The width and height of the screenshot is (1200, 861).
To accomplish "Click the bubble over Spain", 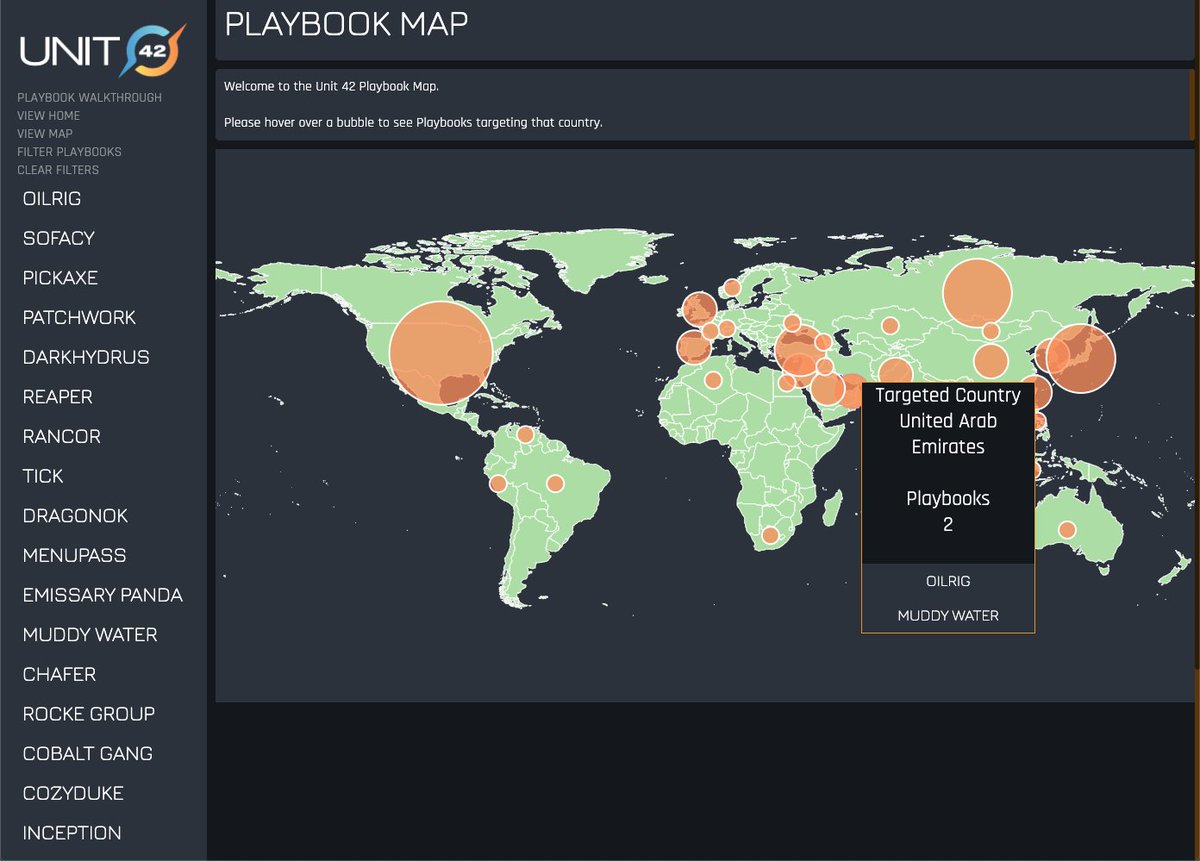I will (x=694, y=347).
